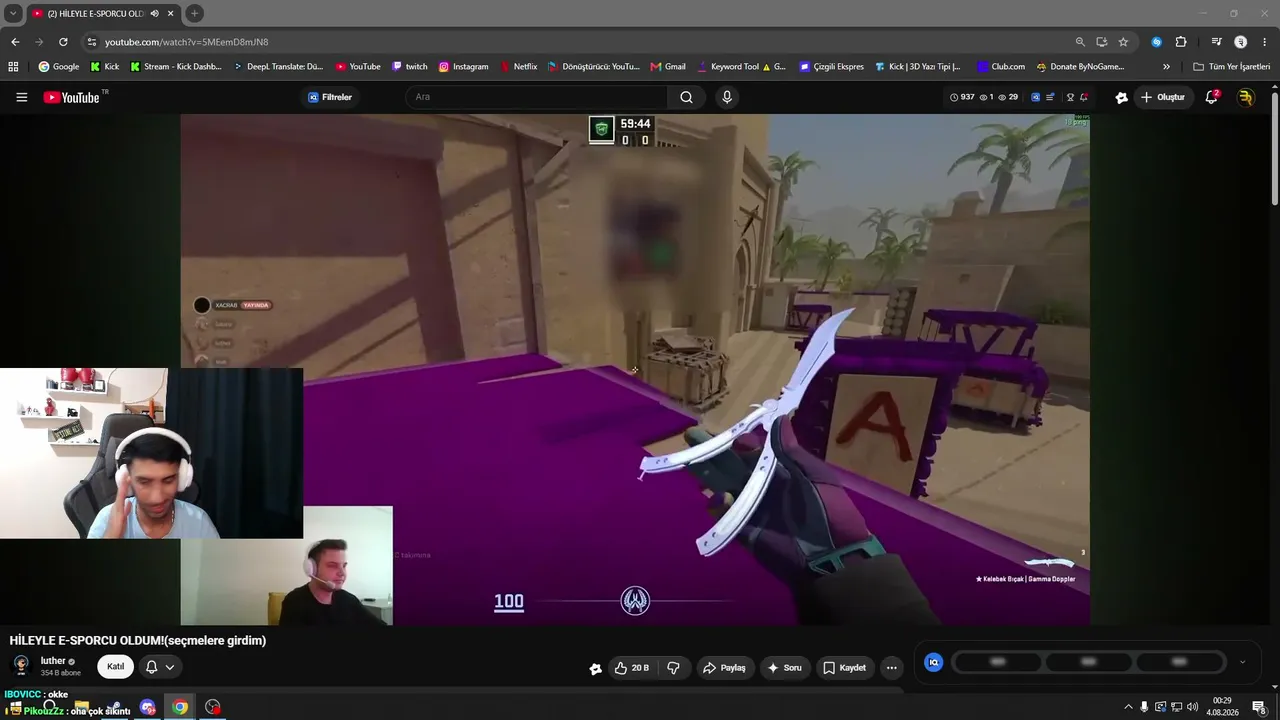Screen dimensions: 1280x720
Task: Start voice search with the microphone icon
Action: tap(727, 97)
